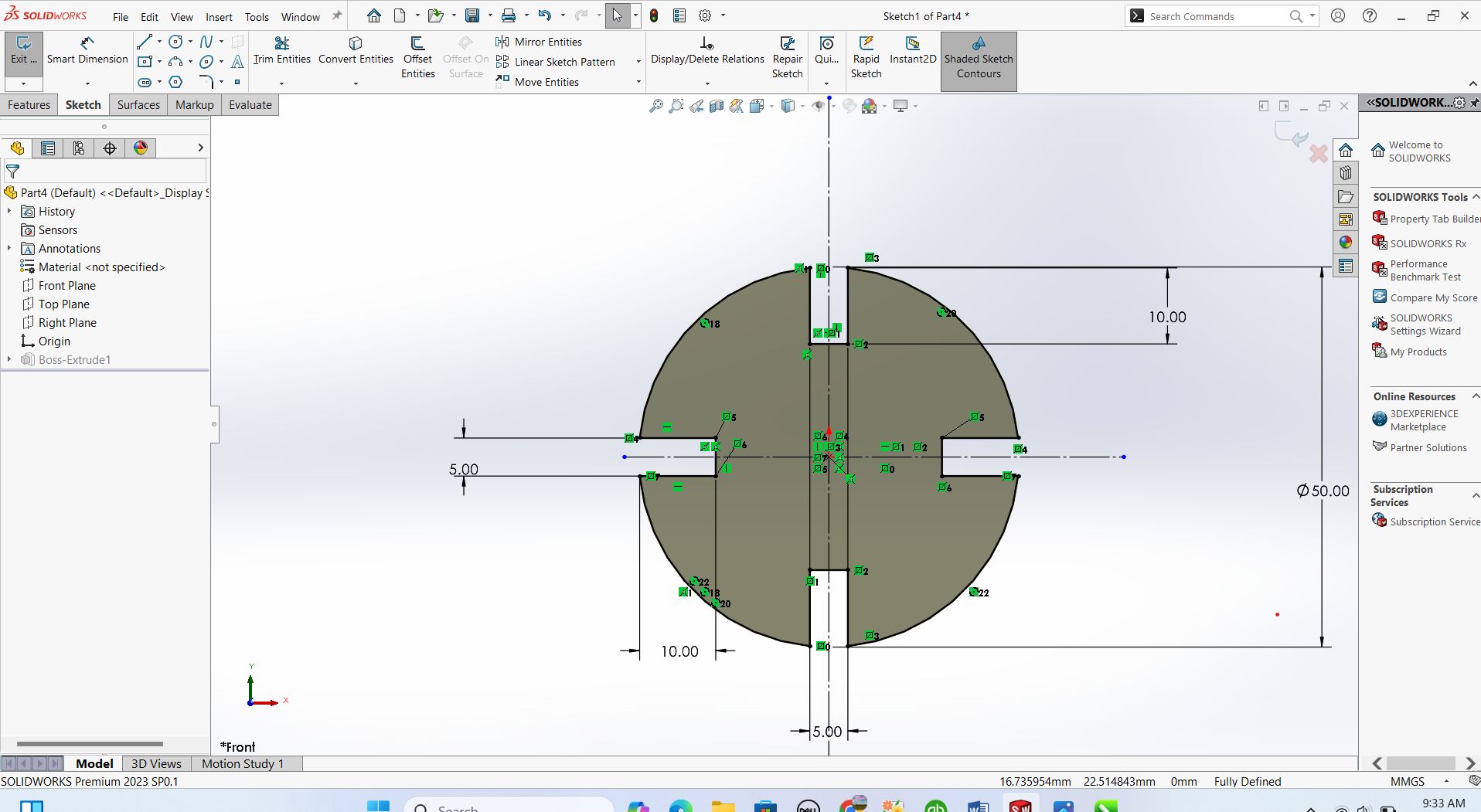Open Property Tab Builder
The width and height of the screenshot is (1481, 812).
1426,219
